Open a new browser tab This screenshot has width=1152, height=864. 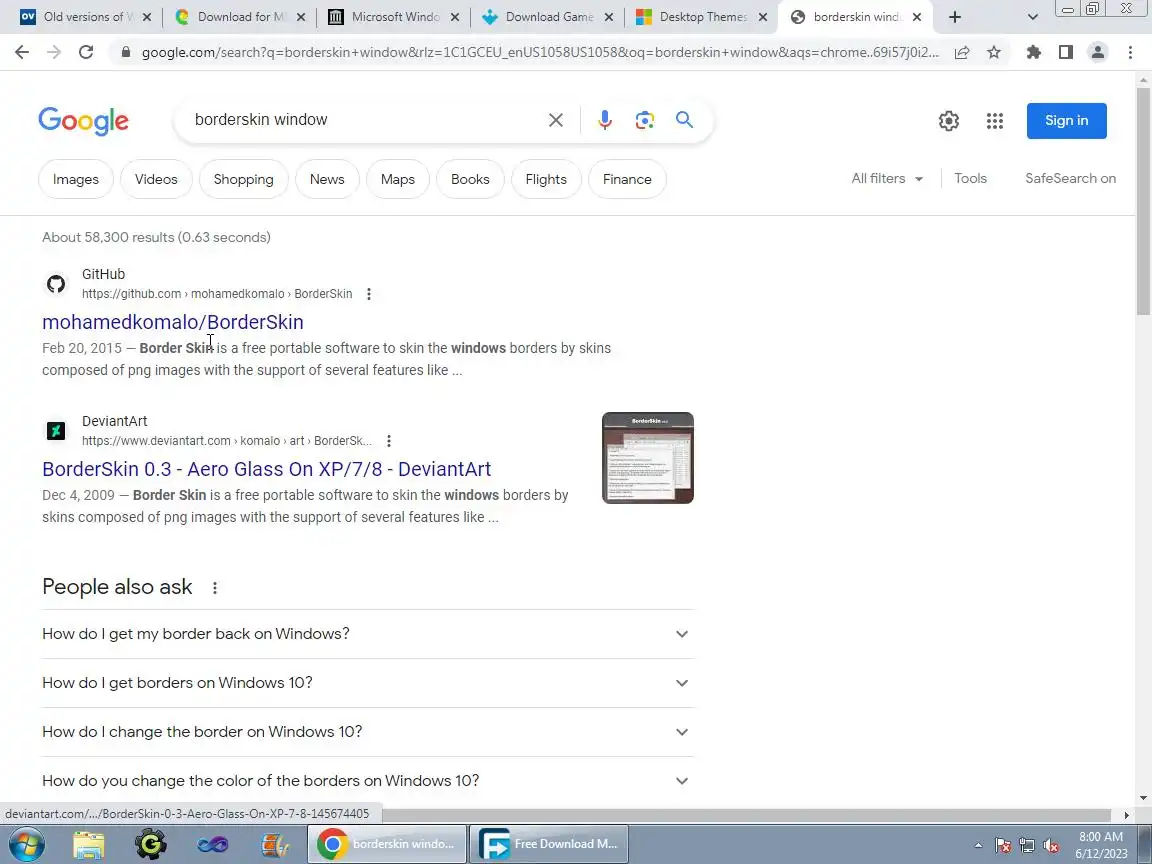(x=954, y=17)
